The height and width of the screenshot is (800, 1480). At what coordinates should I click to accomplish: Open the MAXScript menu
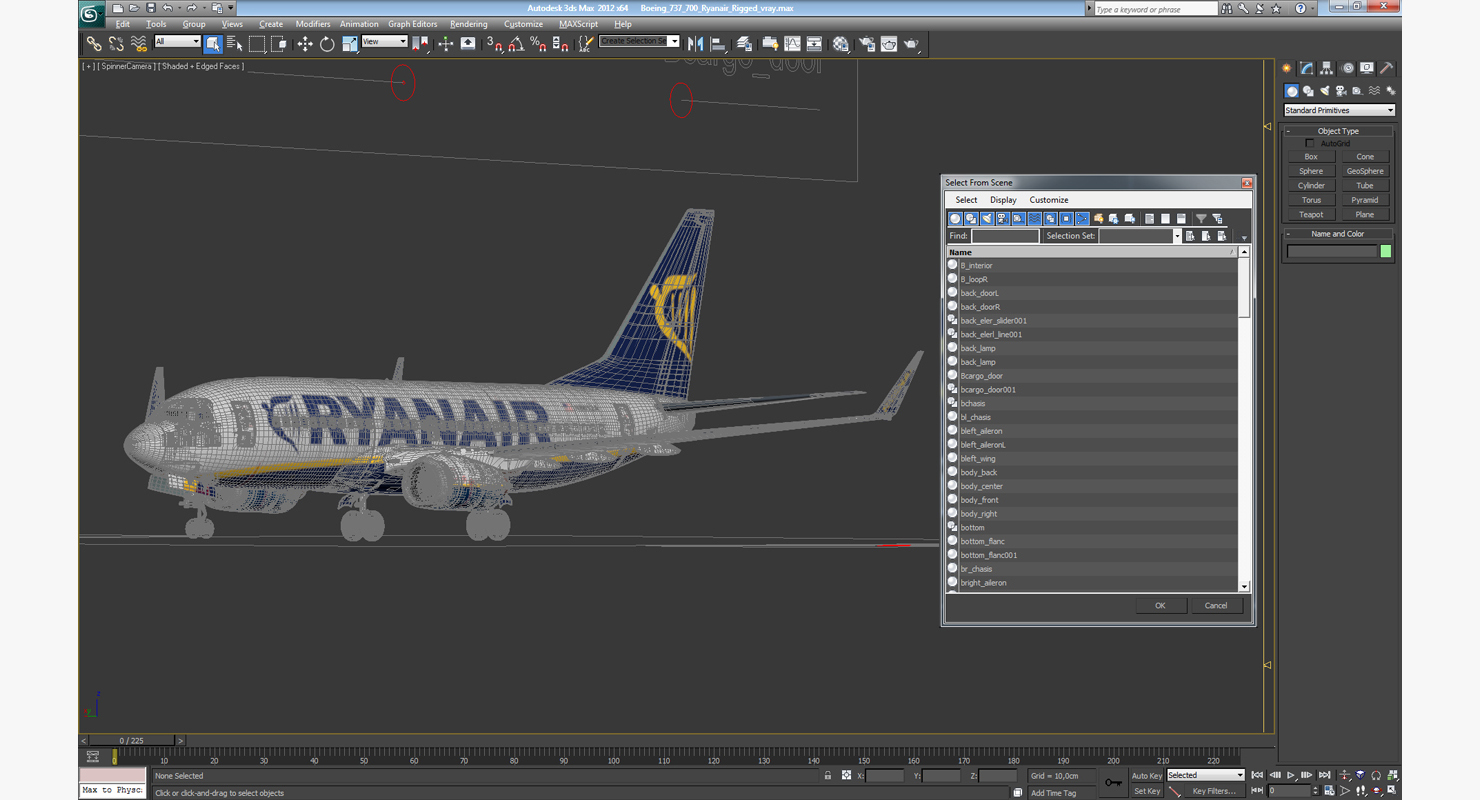click(x=578, y=24)
